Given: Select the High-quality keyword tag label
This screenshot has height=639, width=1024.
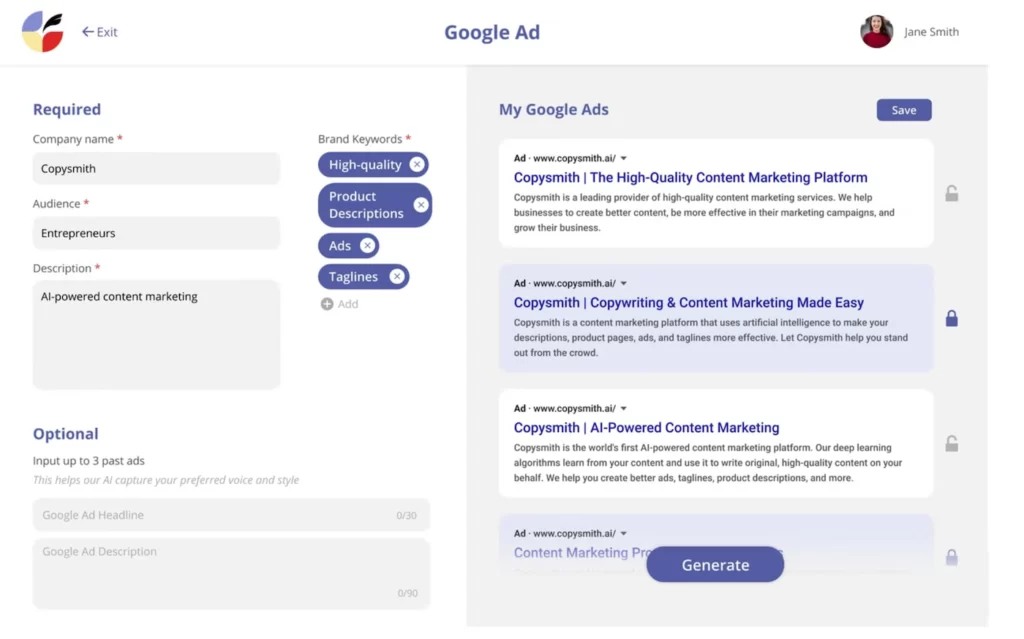Looking at the screenshot, I should [365, 165].
